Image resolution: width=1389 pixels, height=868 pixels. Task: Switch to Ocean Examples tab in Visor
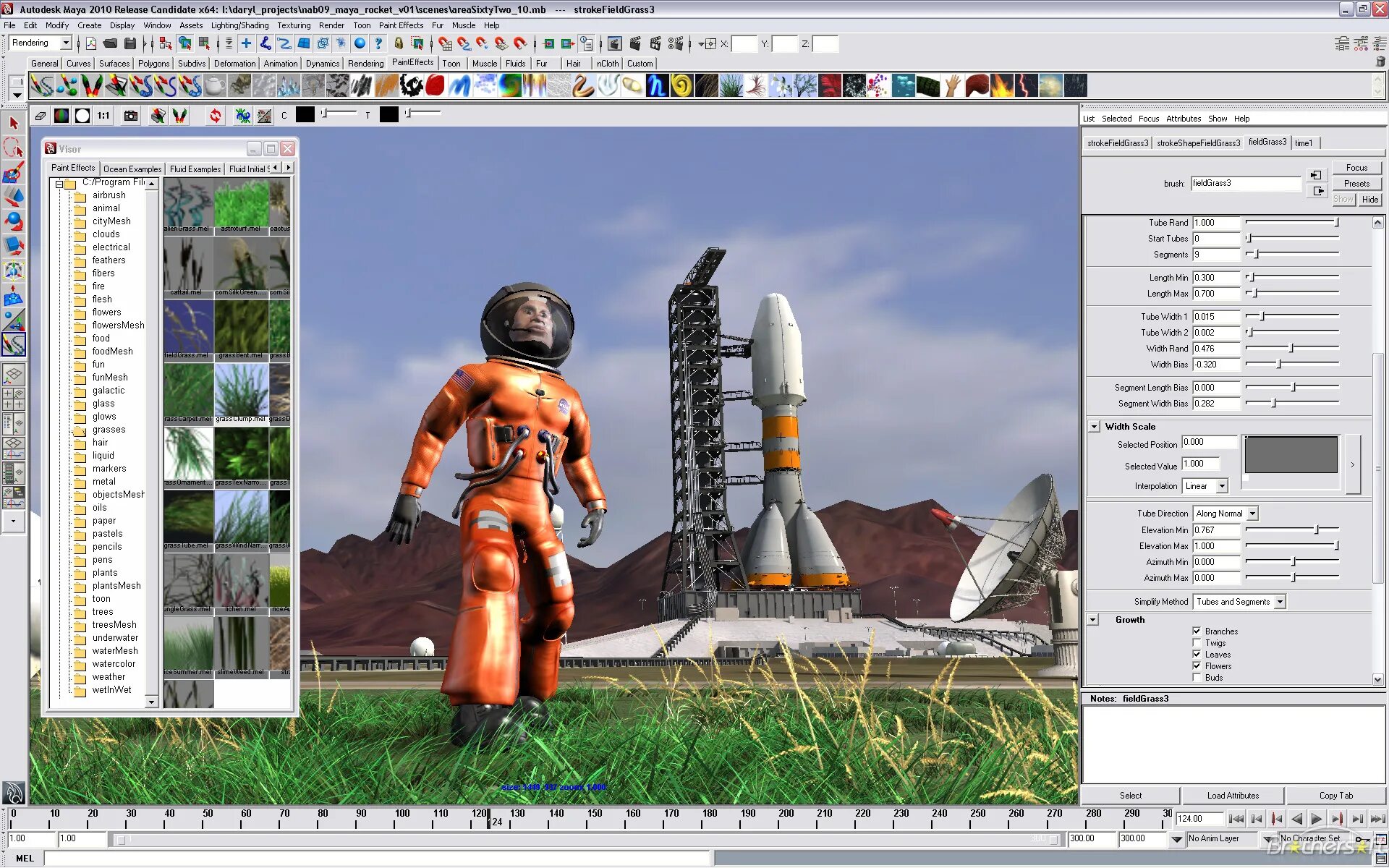pyautogui.click(x=132, y=169)
